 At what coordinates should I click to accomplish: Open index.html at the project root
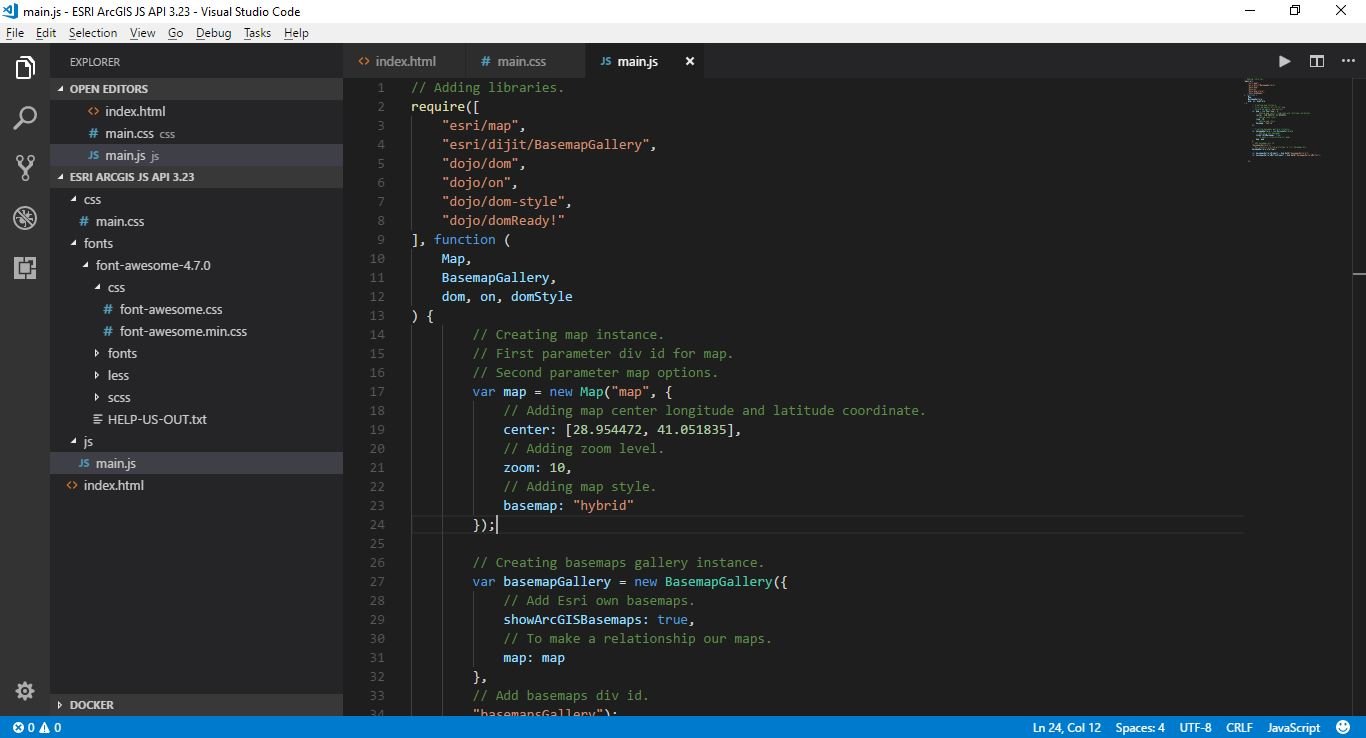[x=196, y=485]
